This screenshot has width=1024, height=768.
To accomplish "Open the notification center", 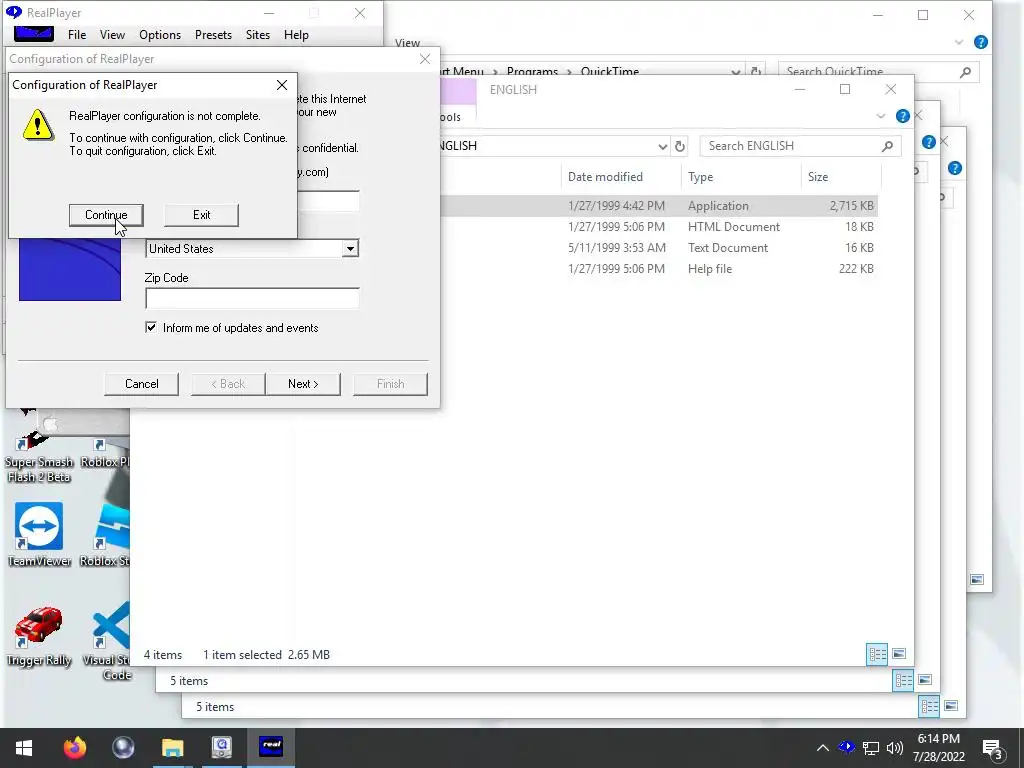I will point(992,750).
